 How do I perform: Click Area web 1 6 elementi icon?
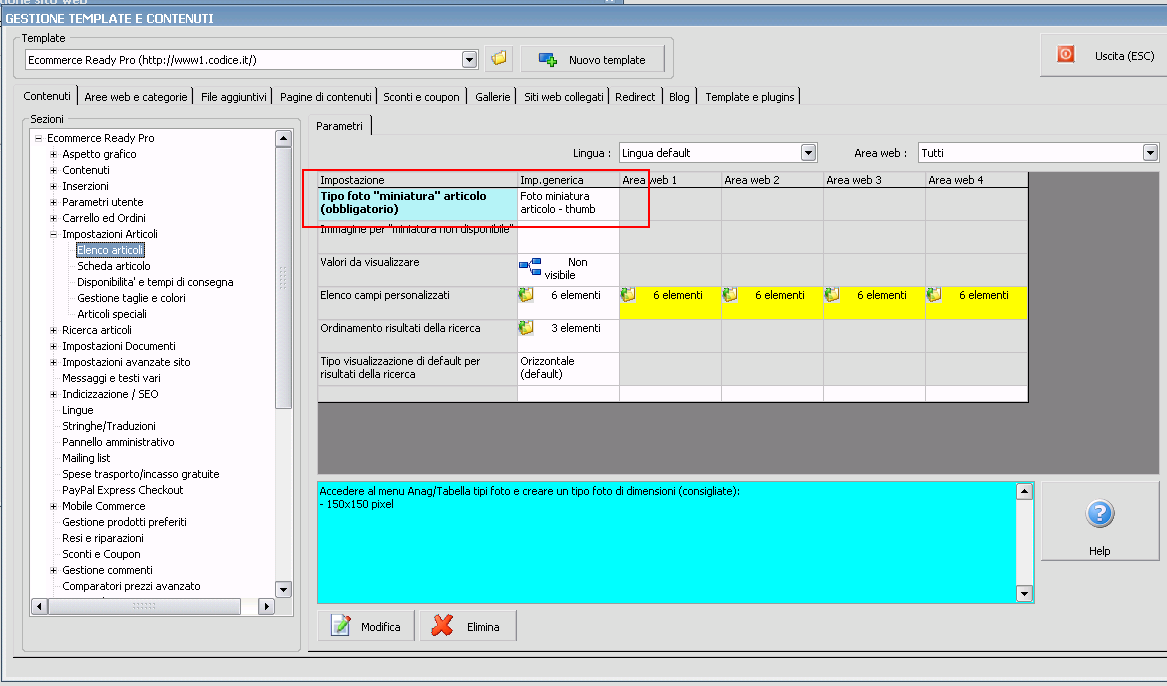[x=628, y=295]
